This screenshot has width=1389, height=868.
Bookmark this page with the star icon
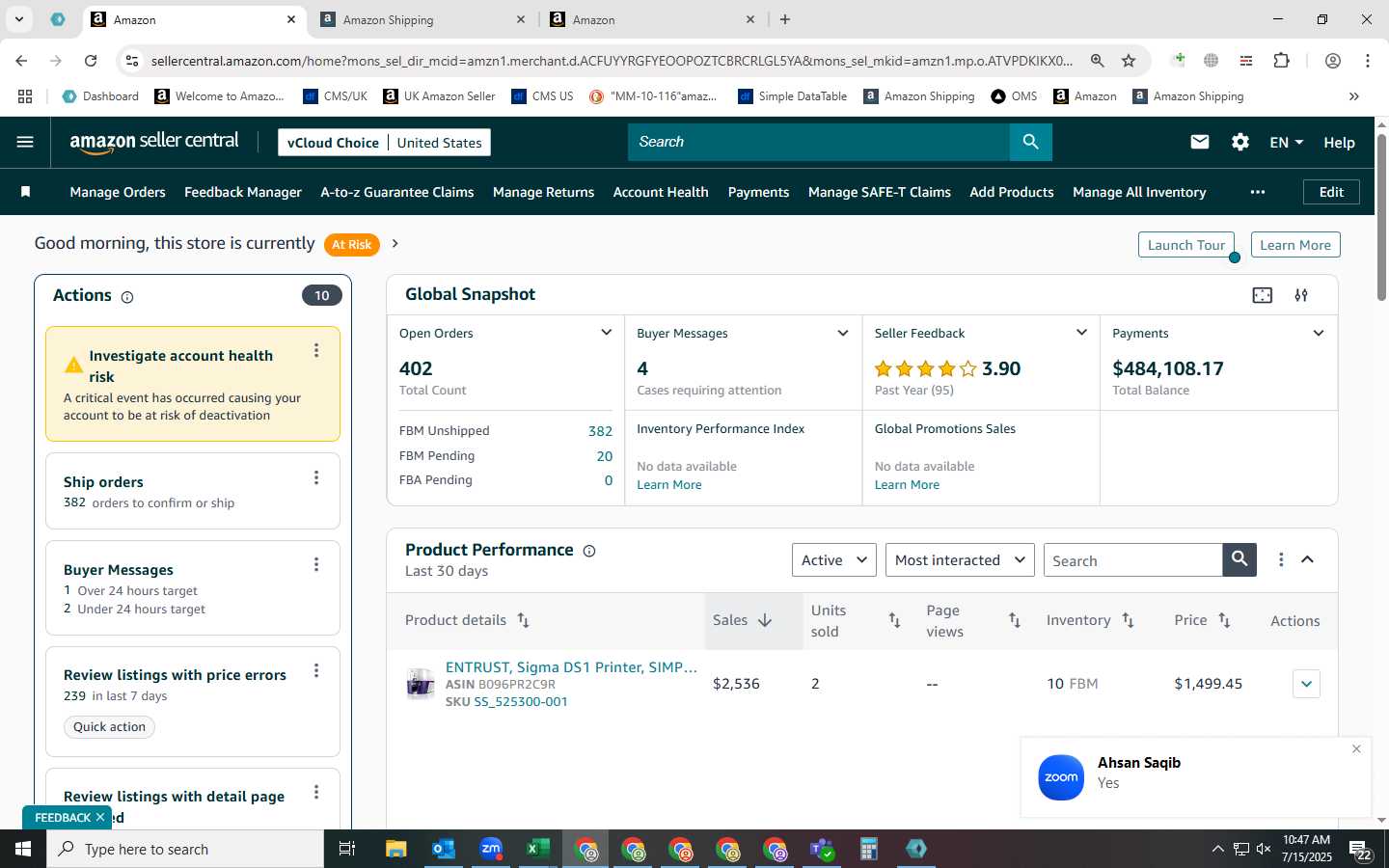pyautogui.click(x=1129, y=61)
